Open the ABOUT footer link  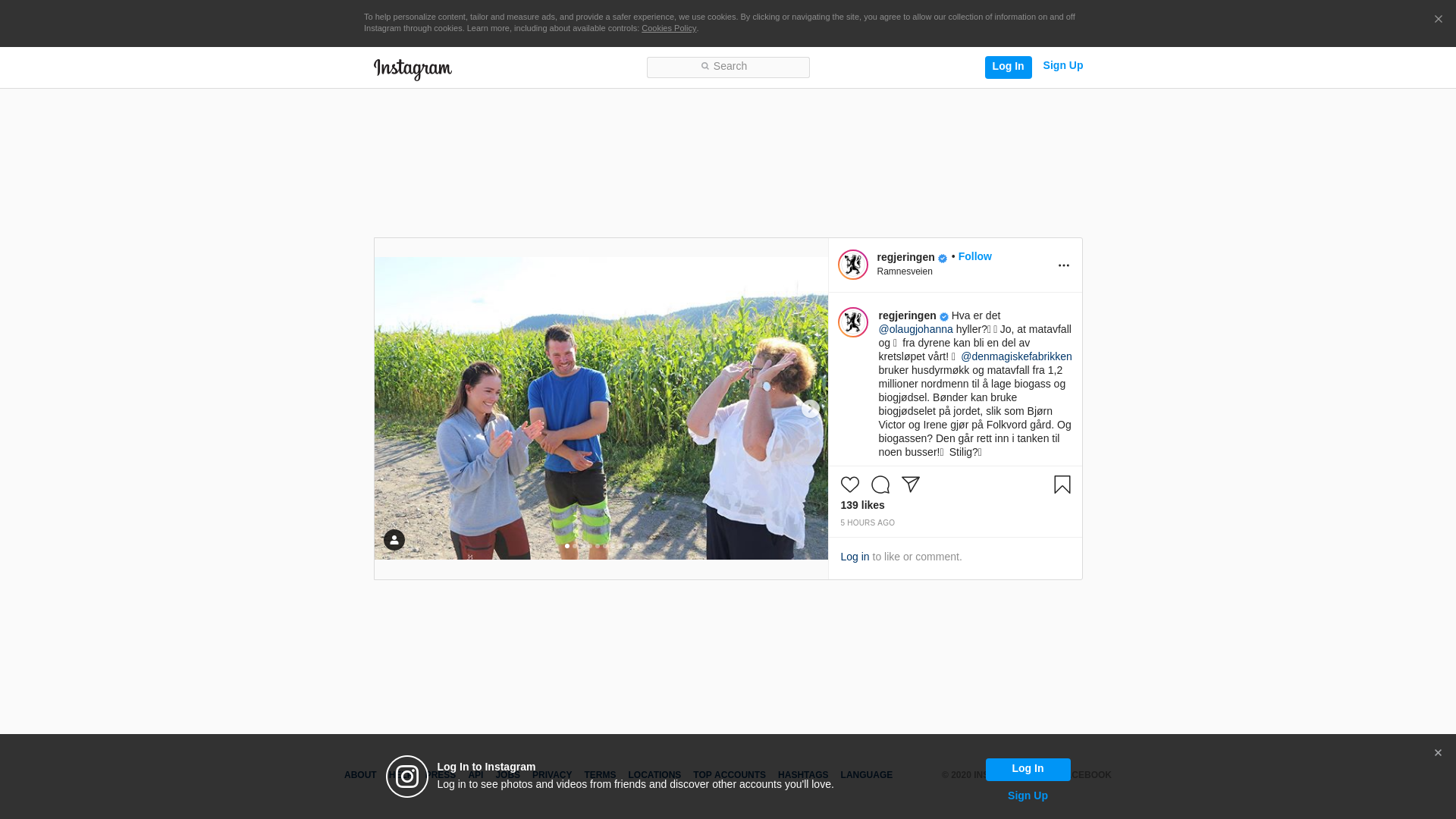pos(360,775)
